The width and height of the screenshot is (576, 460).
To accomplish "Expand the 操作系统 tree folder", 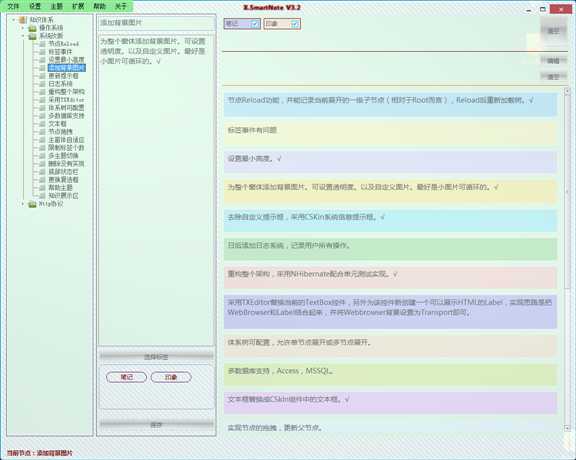I will (23, 28).
